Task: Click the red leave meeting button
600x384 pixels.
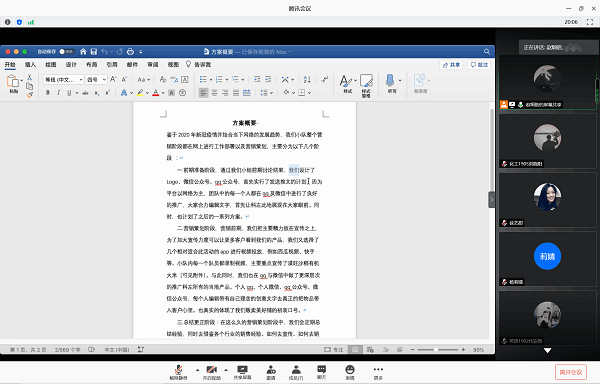Action: coord(571,372)
